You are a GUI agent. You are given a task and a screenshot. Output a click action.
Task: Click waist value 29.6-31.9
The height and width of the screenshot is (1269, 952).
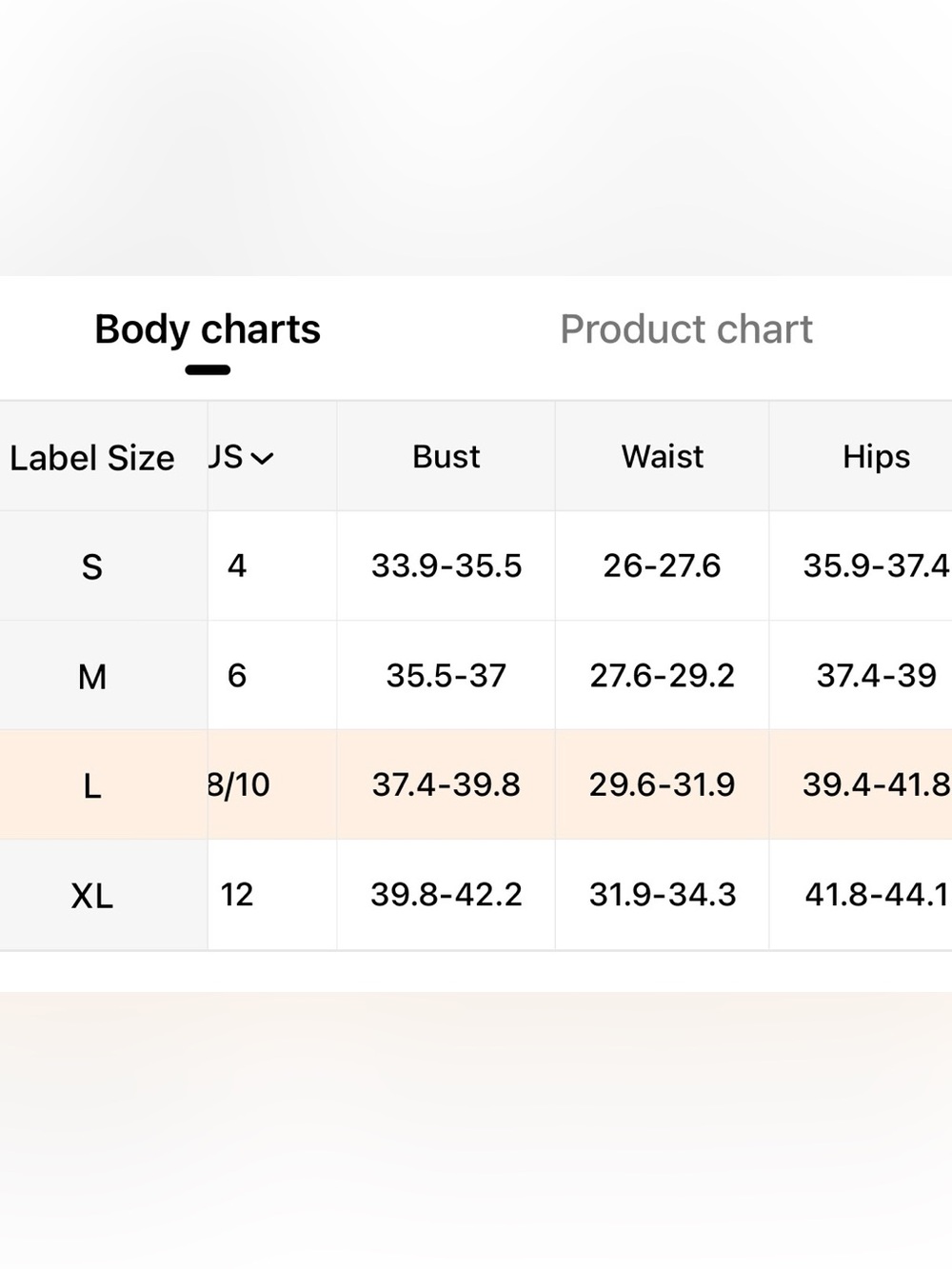click(x=663, y=784)
